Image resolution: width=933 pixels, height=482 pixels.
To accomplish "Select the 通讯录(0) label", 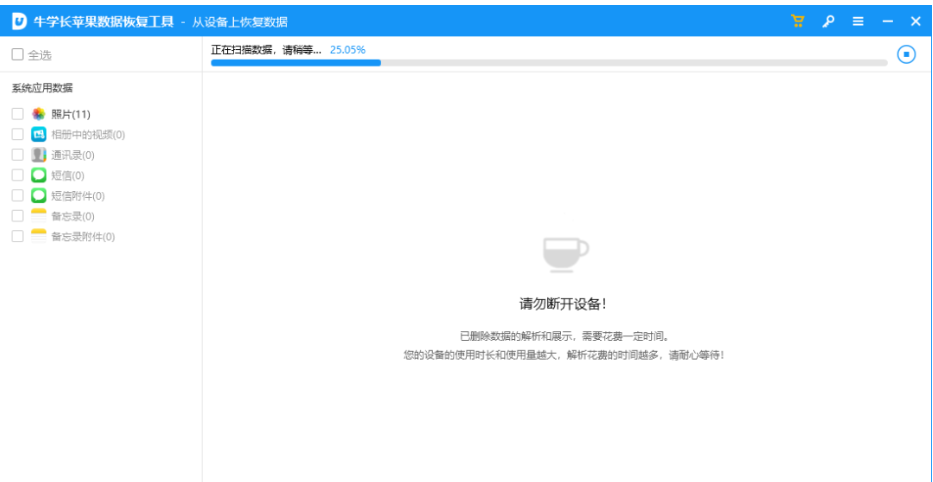I will coord(73,155).
